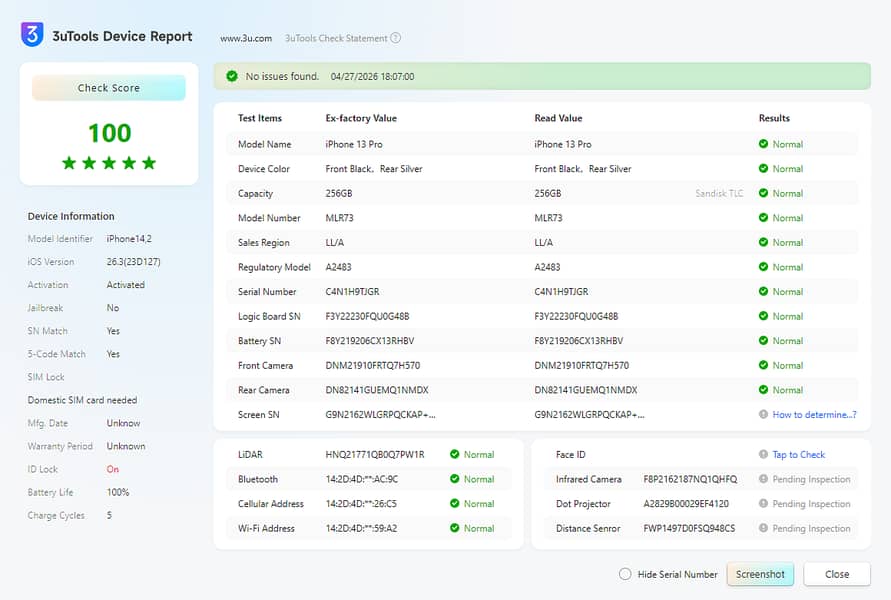Click the model identifier iPhone14,2
Screen dimensions: 891x600
click(129, 239)
